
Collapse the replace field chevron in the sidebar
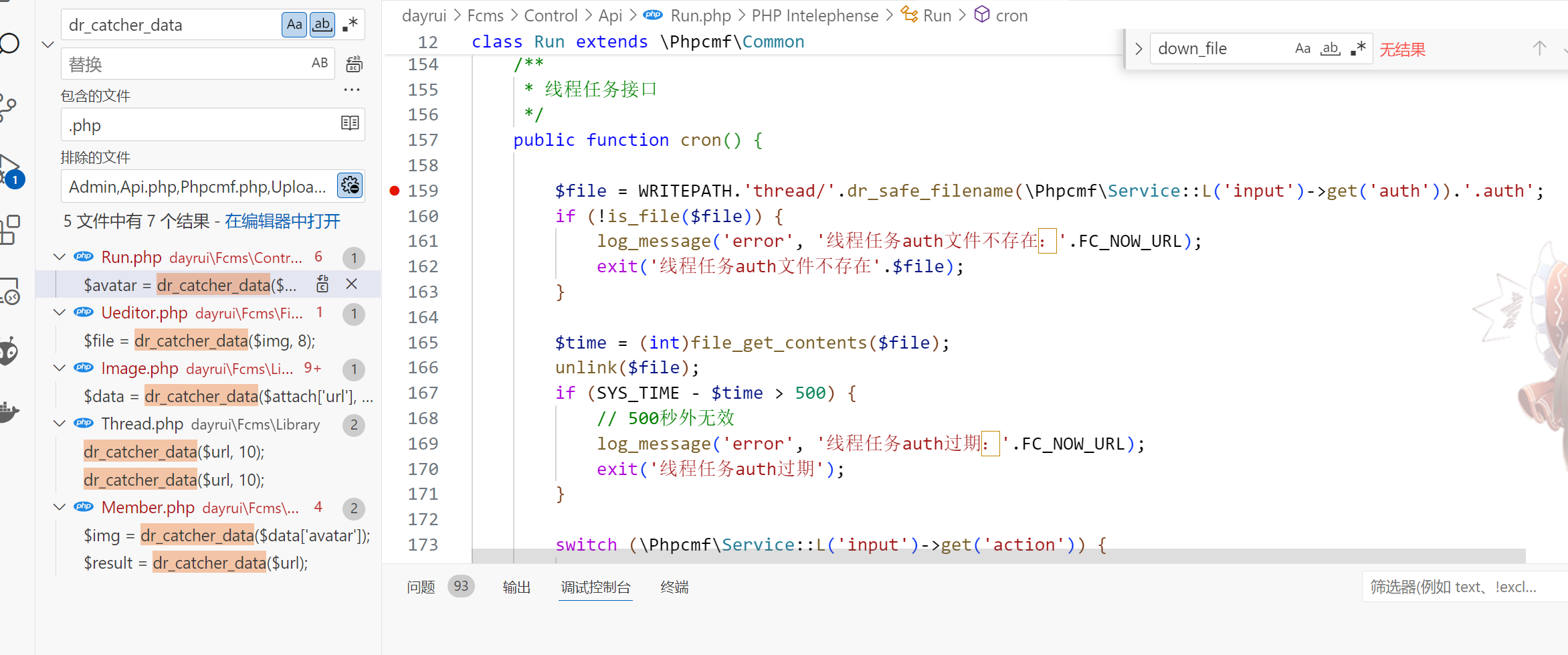47,45
